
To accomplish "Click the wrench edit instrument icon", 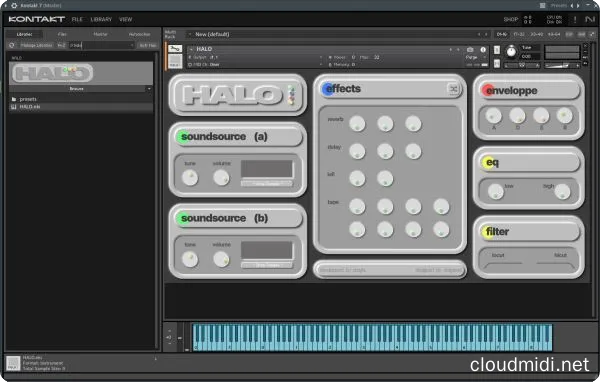I will [x=175, y=49].
